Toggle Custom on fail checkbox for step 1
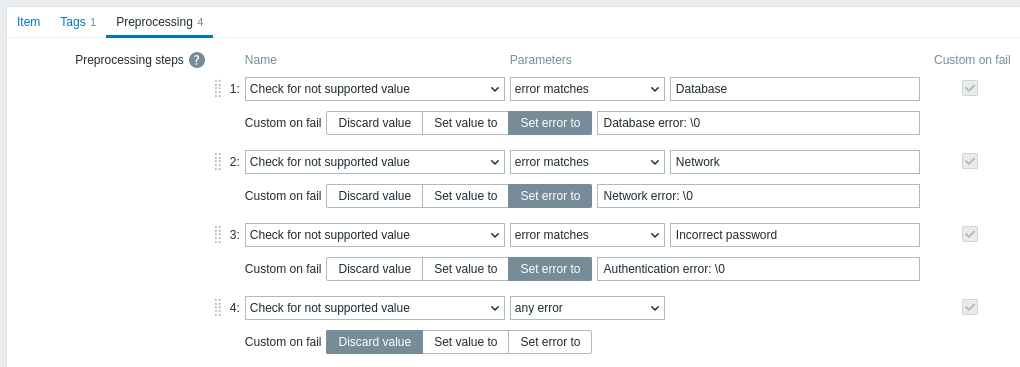The image size is (1020, 367). 970,88
